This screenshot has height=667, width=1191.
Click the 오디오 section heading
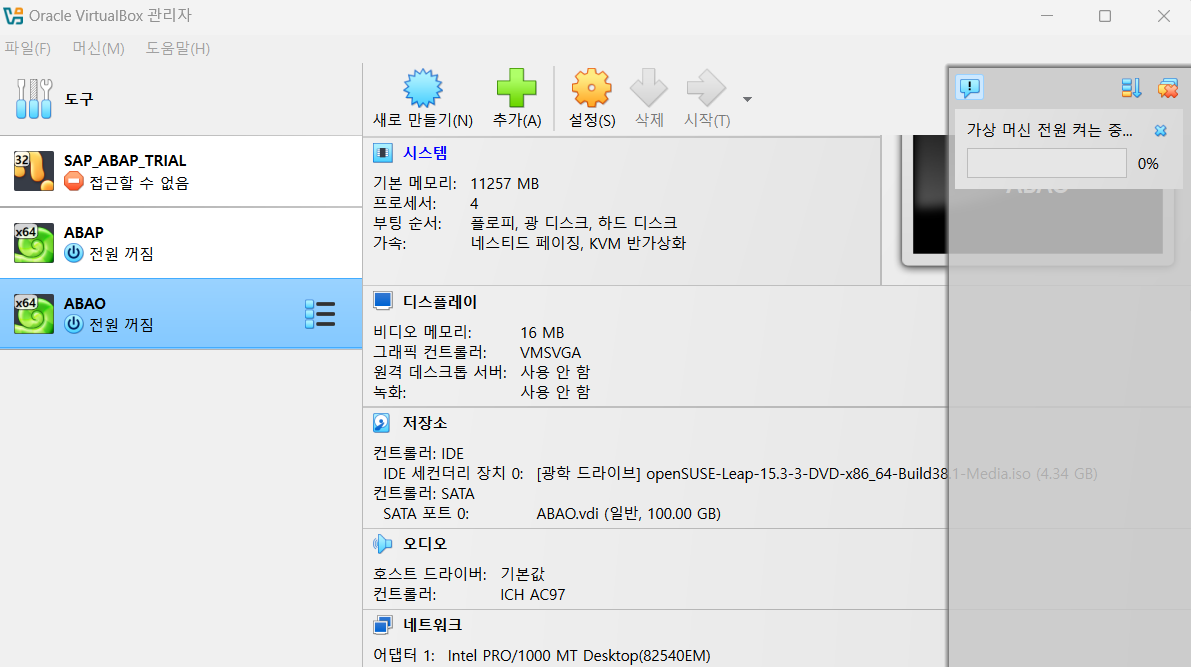425,544
